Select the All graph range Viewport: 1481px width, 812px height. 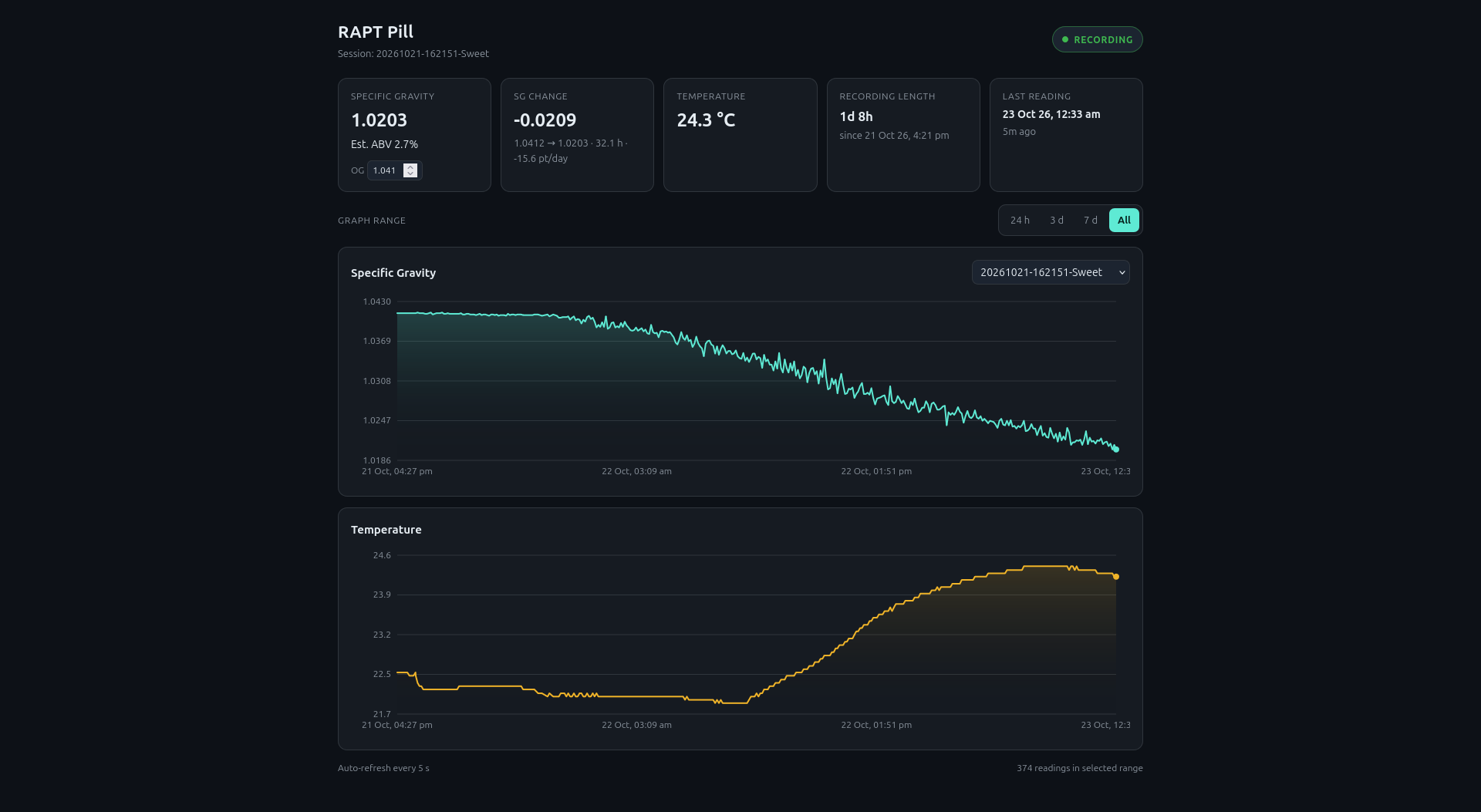pos(1124,221)
